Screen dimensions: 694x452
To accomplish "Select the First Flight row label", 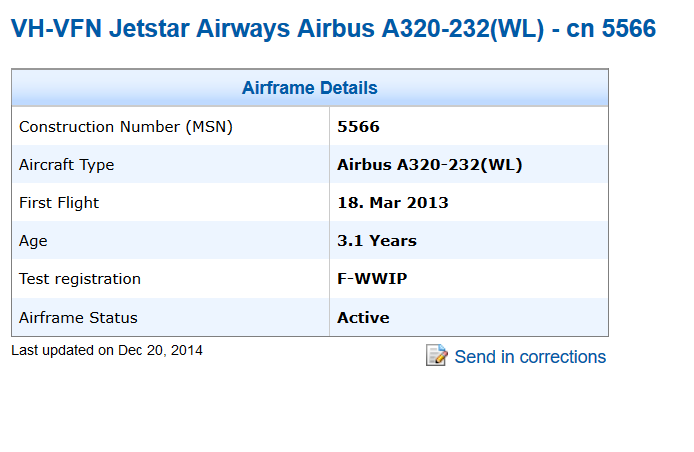I will click(59, 203).
